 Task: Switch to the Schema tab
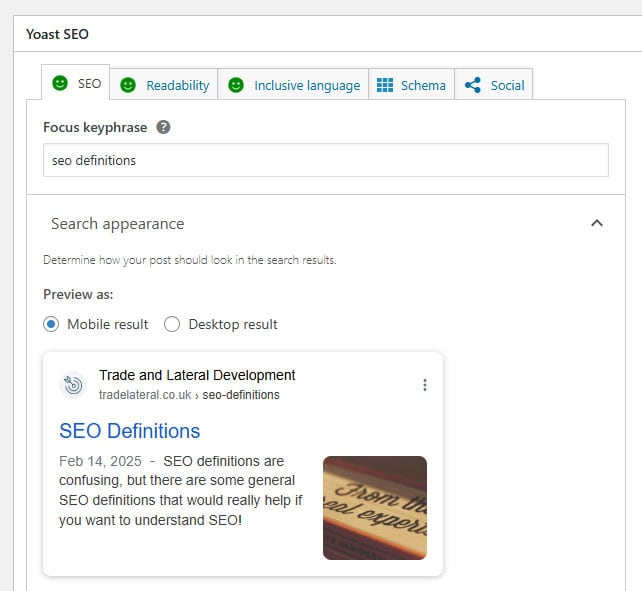pyautogui.click(x=411, y=85)
